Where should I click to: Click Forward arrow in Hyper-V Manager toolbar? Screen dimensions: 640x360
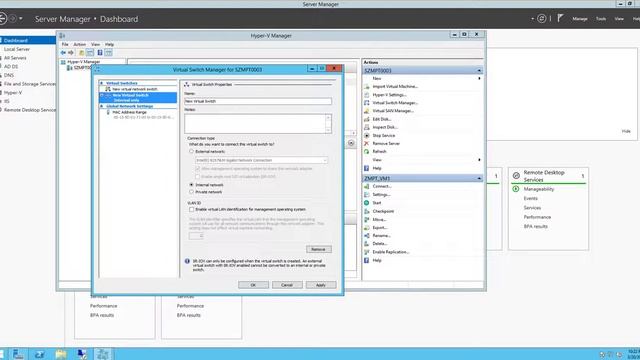coord(71,53)
